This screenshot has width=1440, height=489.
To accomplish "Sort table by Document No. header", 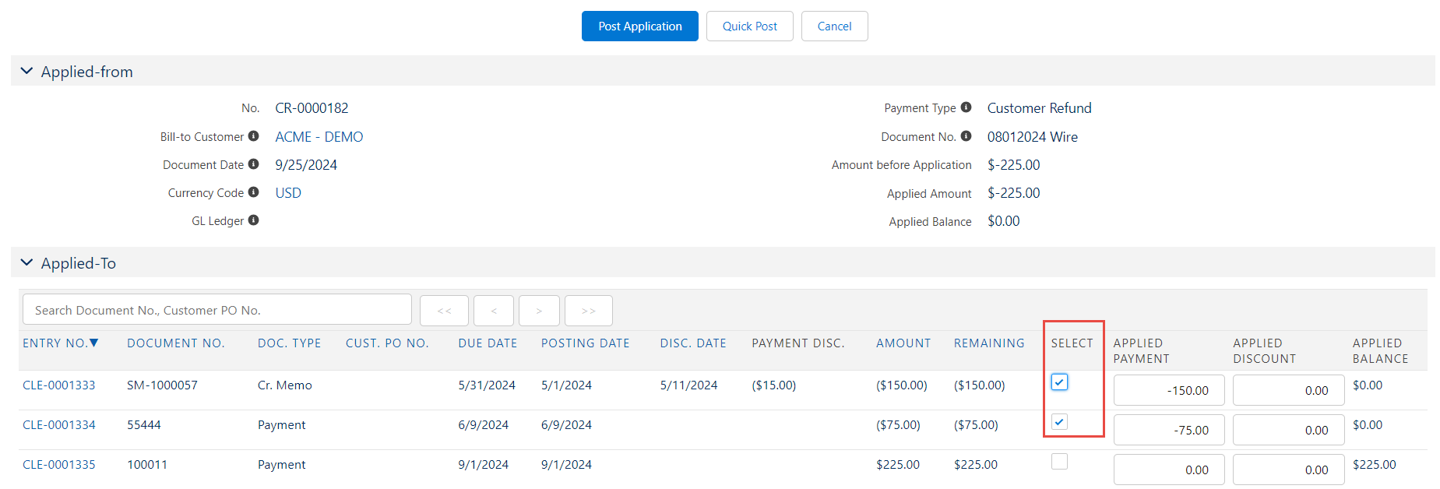I will [x=176, y=343].
